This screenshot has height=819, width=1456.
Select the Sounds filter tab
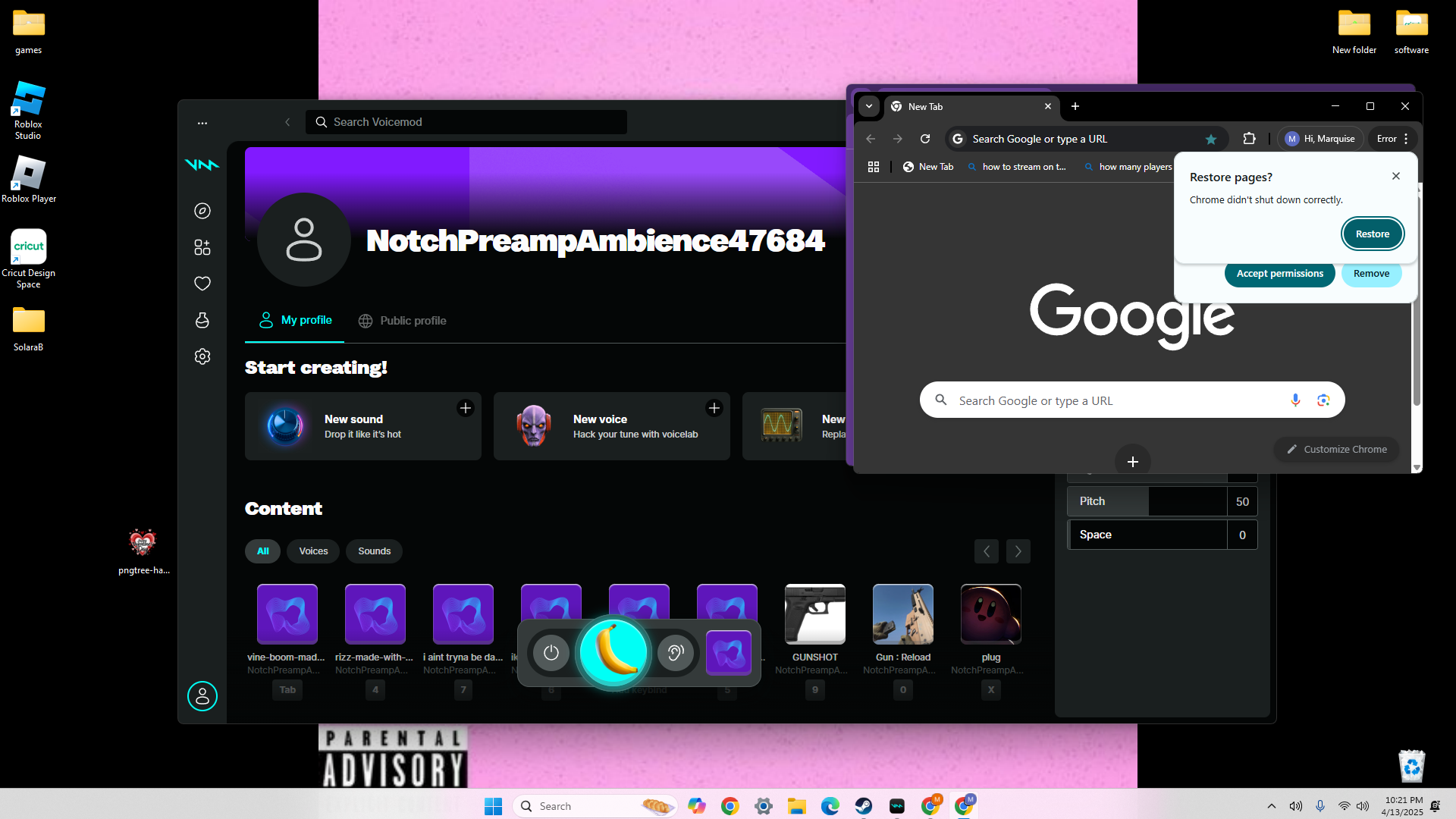pos(374,551)
